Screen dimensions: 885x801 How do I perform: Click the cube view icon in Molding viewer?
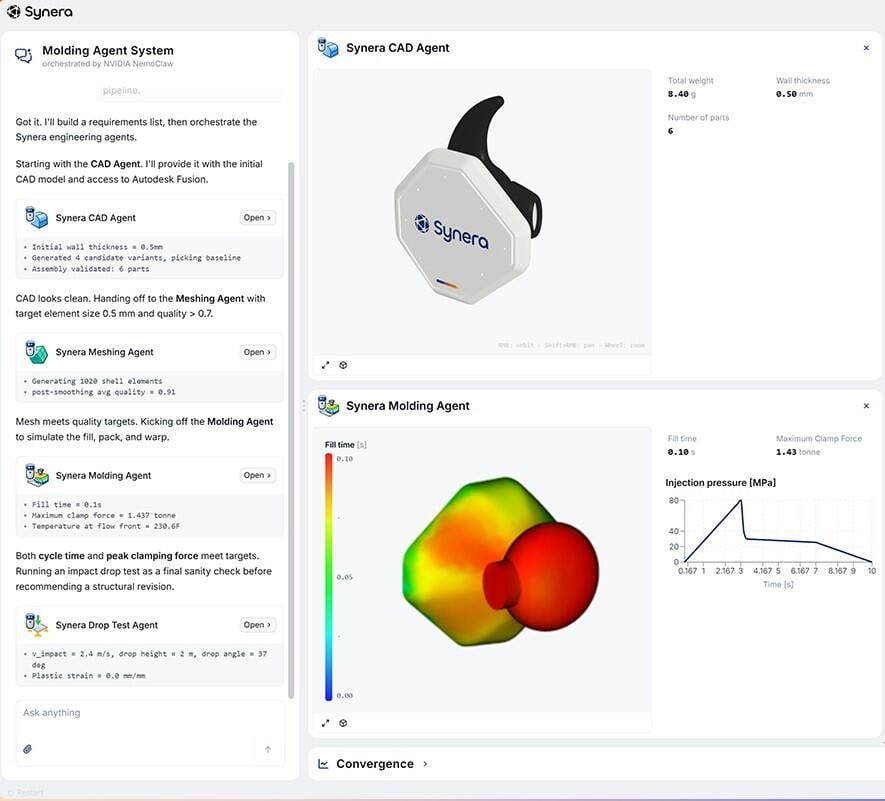(343, 723)
